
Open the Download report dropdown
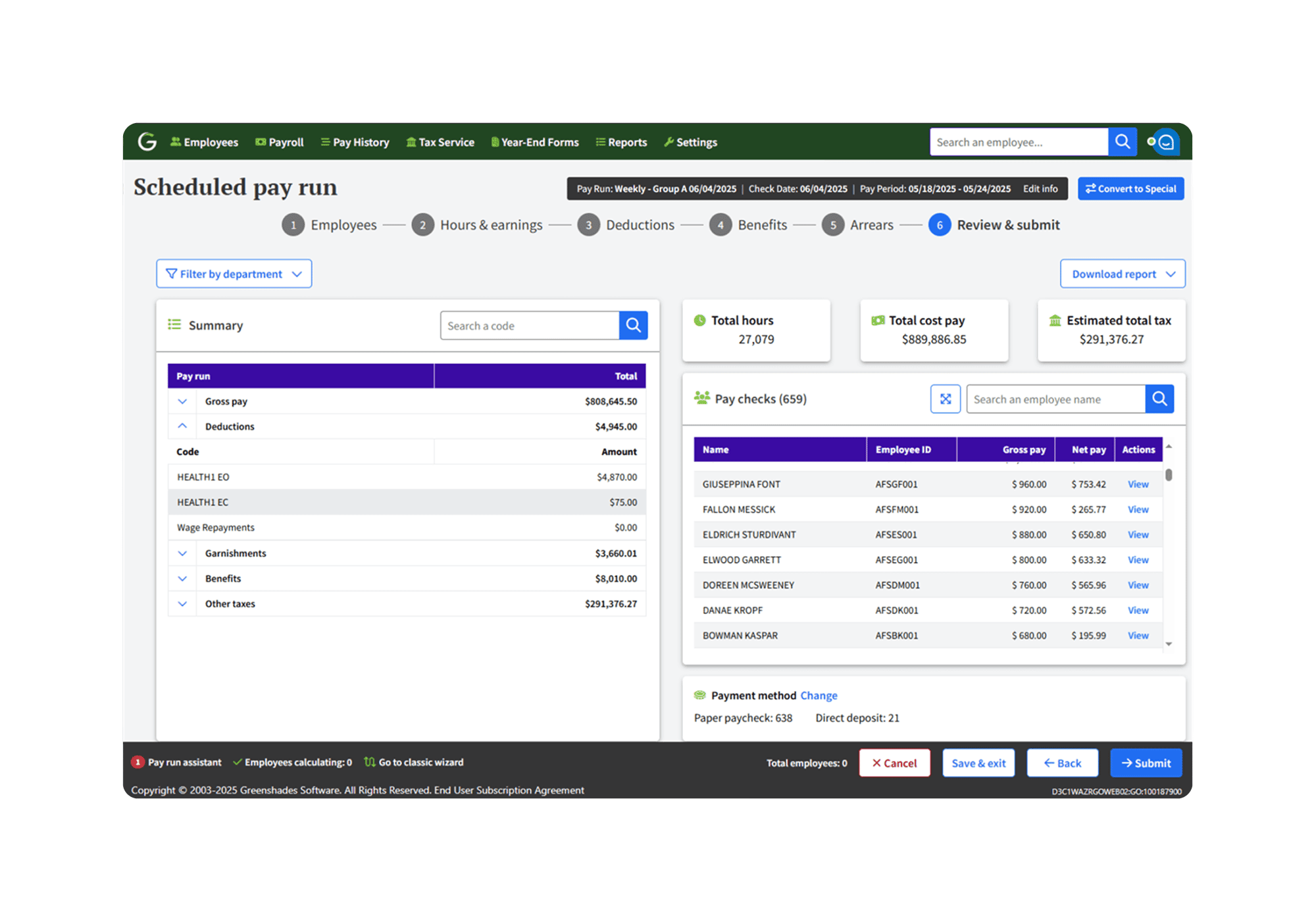pyautogui.click(x=1122, y=274)
